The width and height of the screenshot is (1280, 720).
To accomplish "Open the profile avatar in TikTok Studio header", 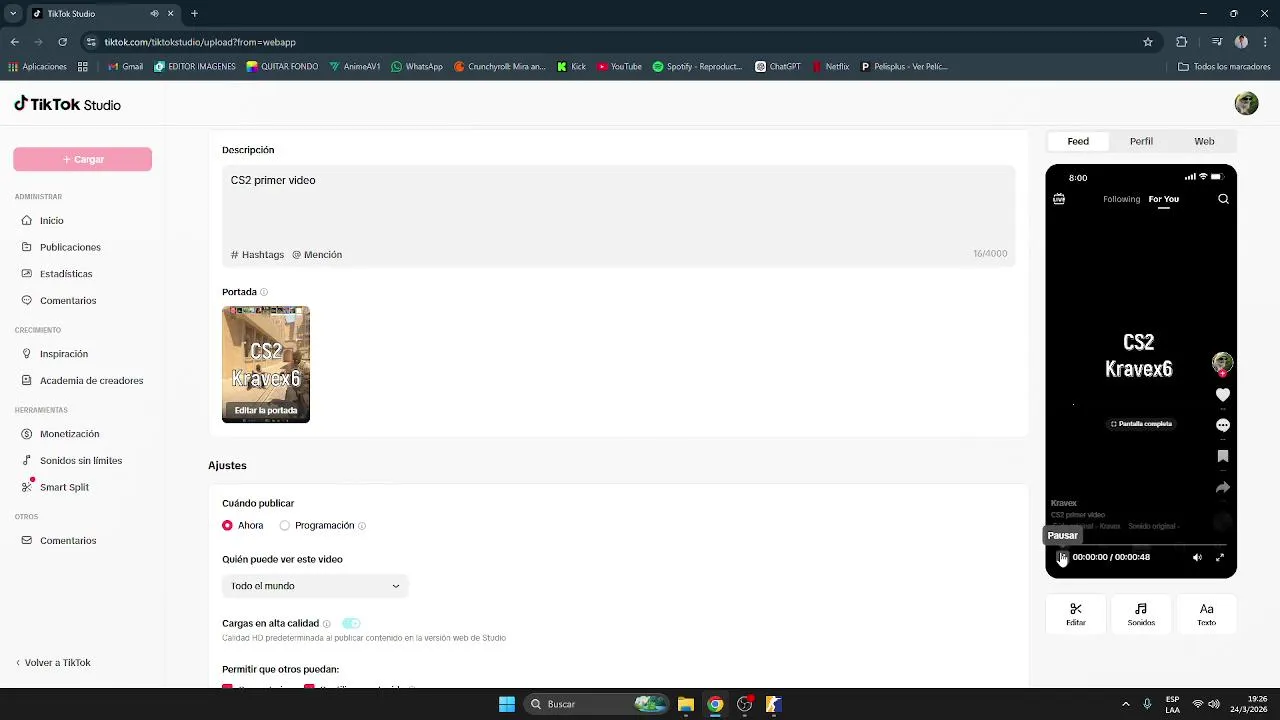I will point(1246,103).
